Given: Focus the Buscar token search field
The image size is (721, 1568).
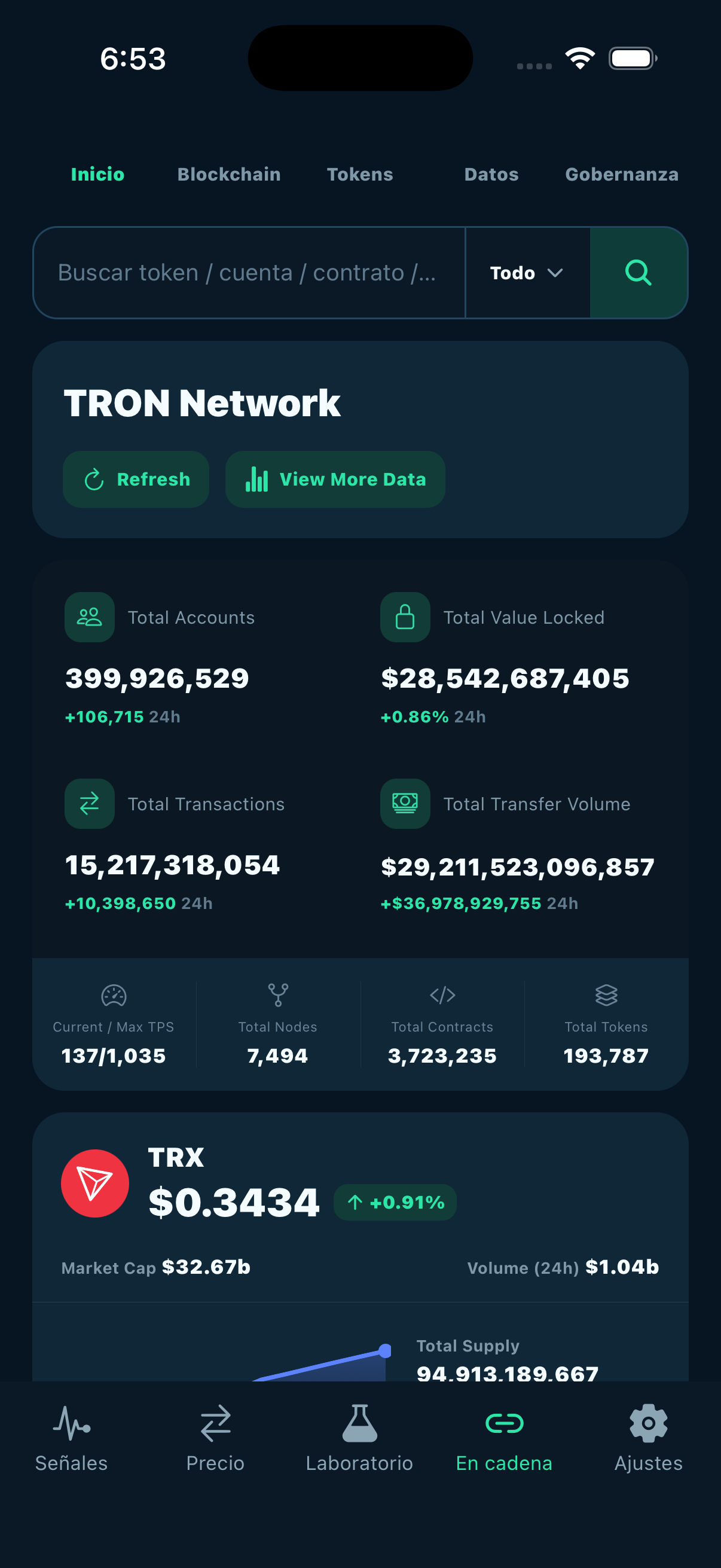Looking at the screenshot, I should (249, 273).
